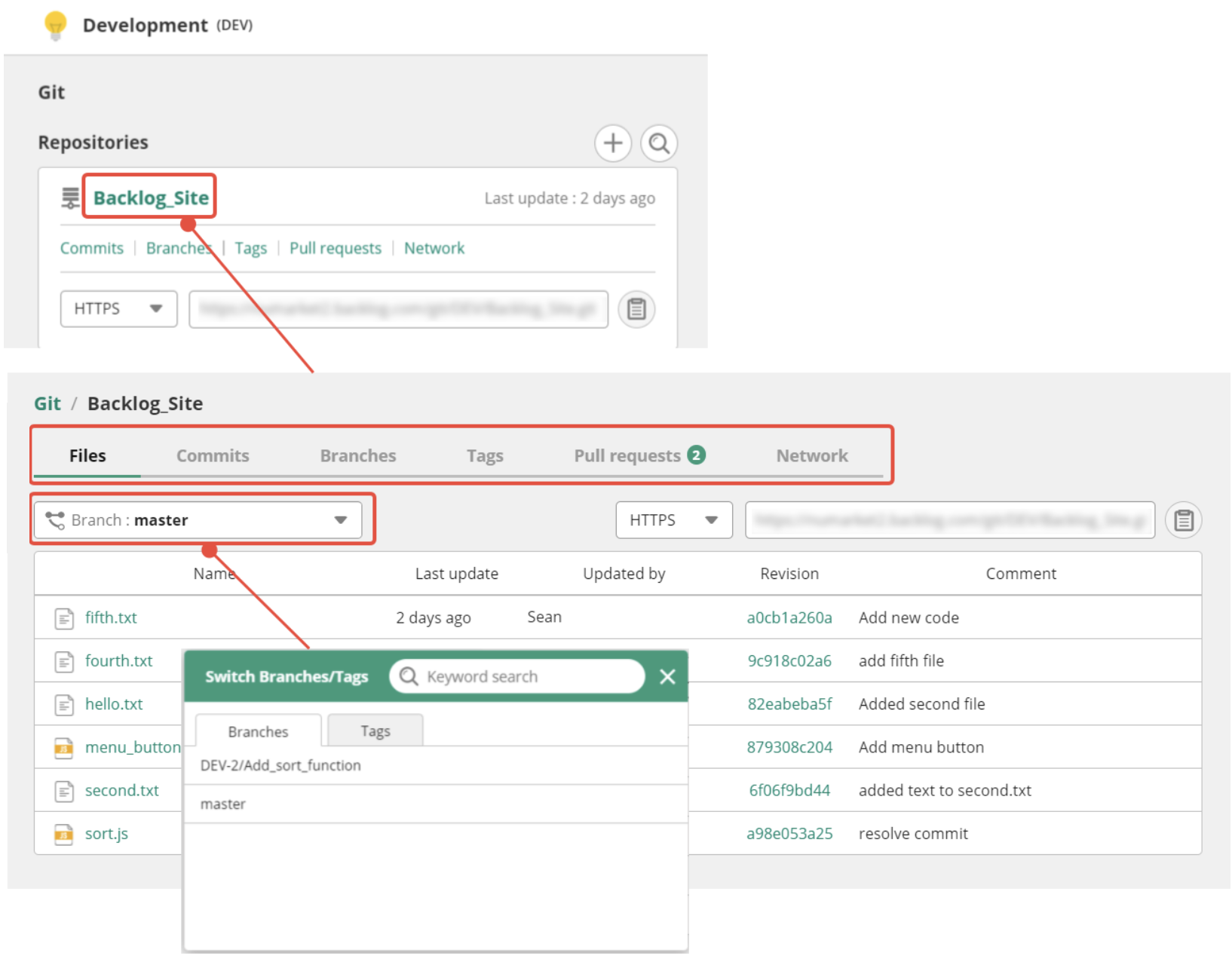Click the add repository plus icon
This screenshot has height=962, width=1232.
point(612,143)
